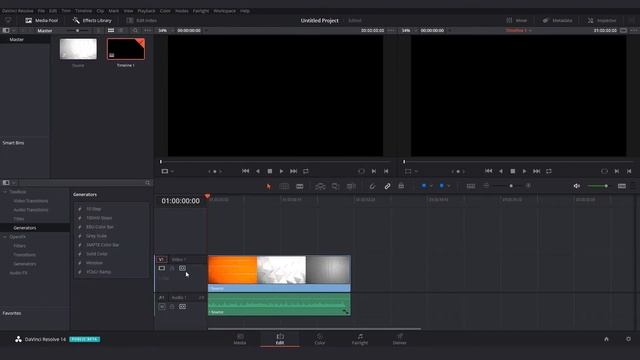
Task: Go to first frame in timeline viewer
Action: click(x=489, y=171)
